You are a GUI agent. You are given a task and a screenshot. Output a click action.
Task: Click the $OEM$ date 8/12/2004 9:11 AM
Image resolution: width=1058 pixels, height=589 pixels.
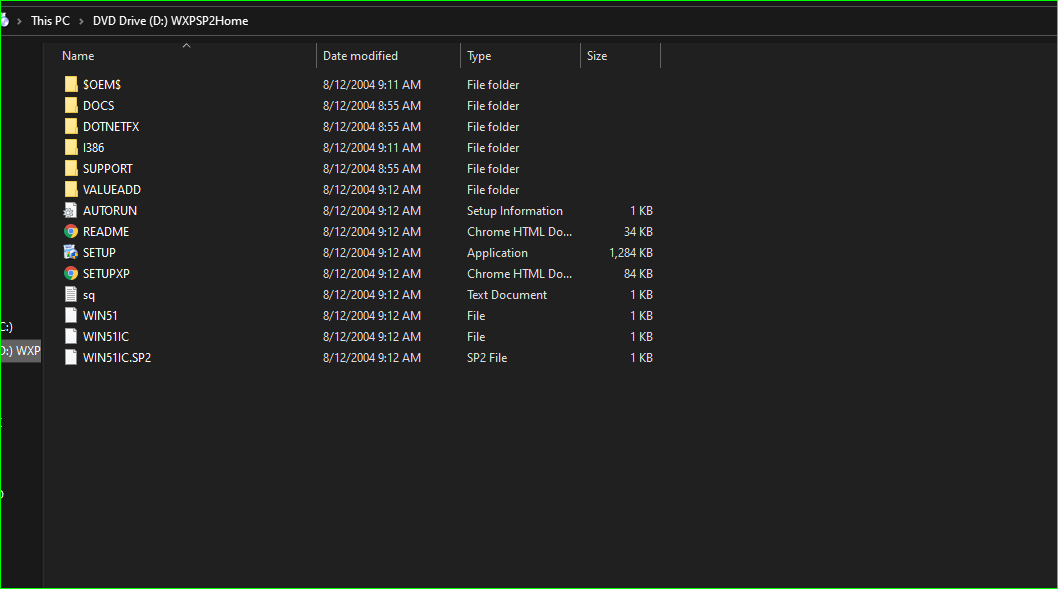pos(372,84)
